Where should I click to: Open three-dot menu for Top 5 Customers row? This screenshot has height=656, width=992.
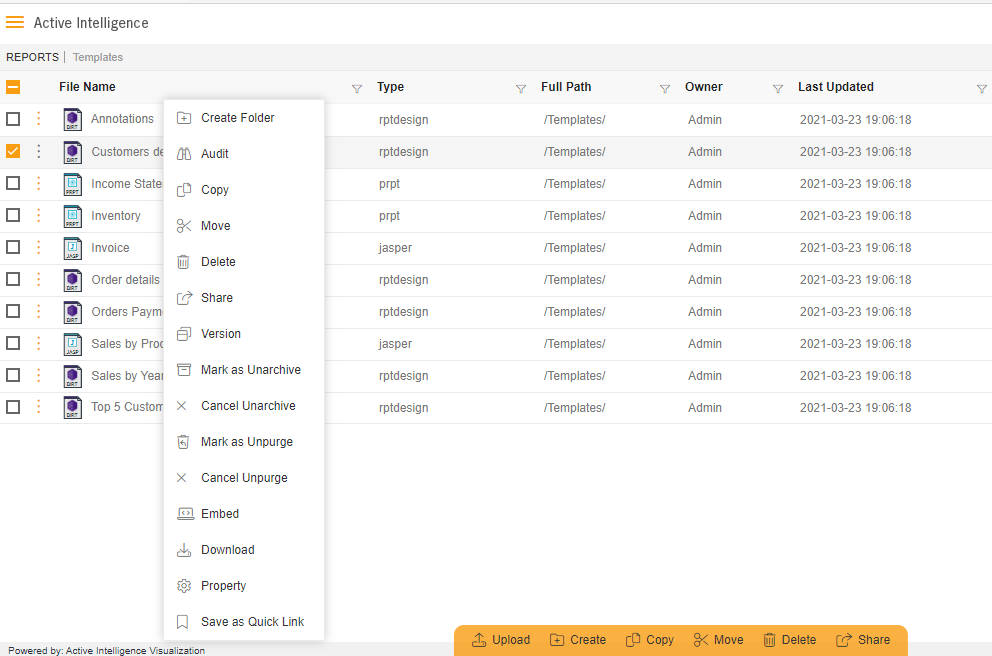click(39, 407)
